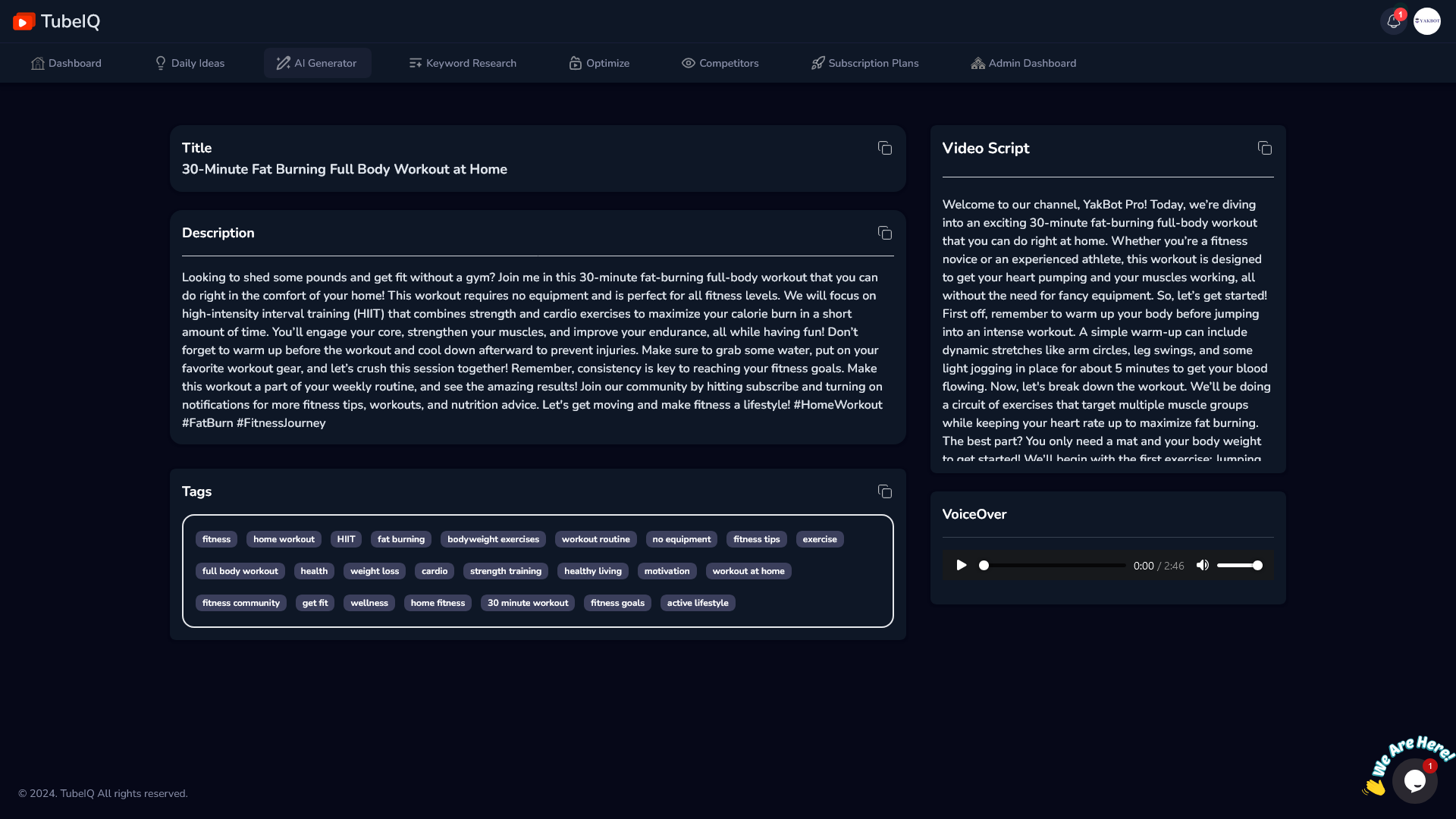Open the YakBot profile avatar
Image resolution: width=1456 pixels, height=819 pixels.
[1426, 21]
